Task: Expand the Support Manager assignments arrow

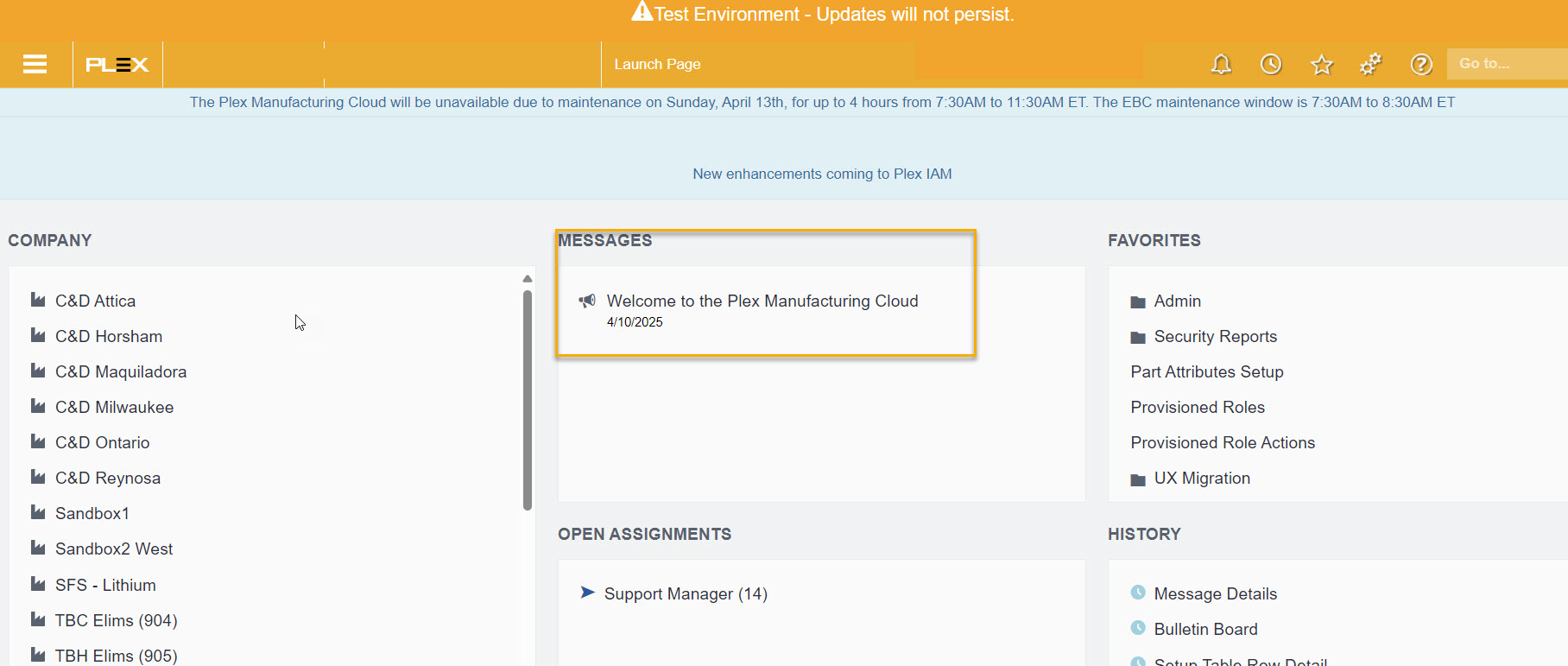Action: [x=588, y=593]
